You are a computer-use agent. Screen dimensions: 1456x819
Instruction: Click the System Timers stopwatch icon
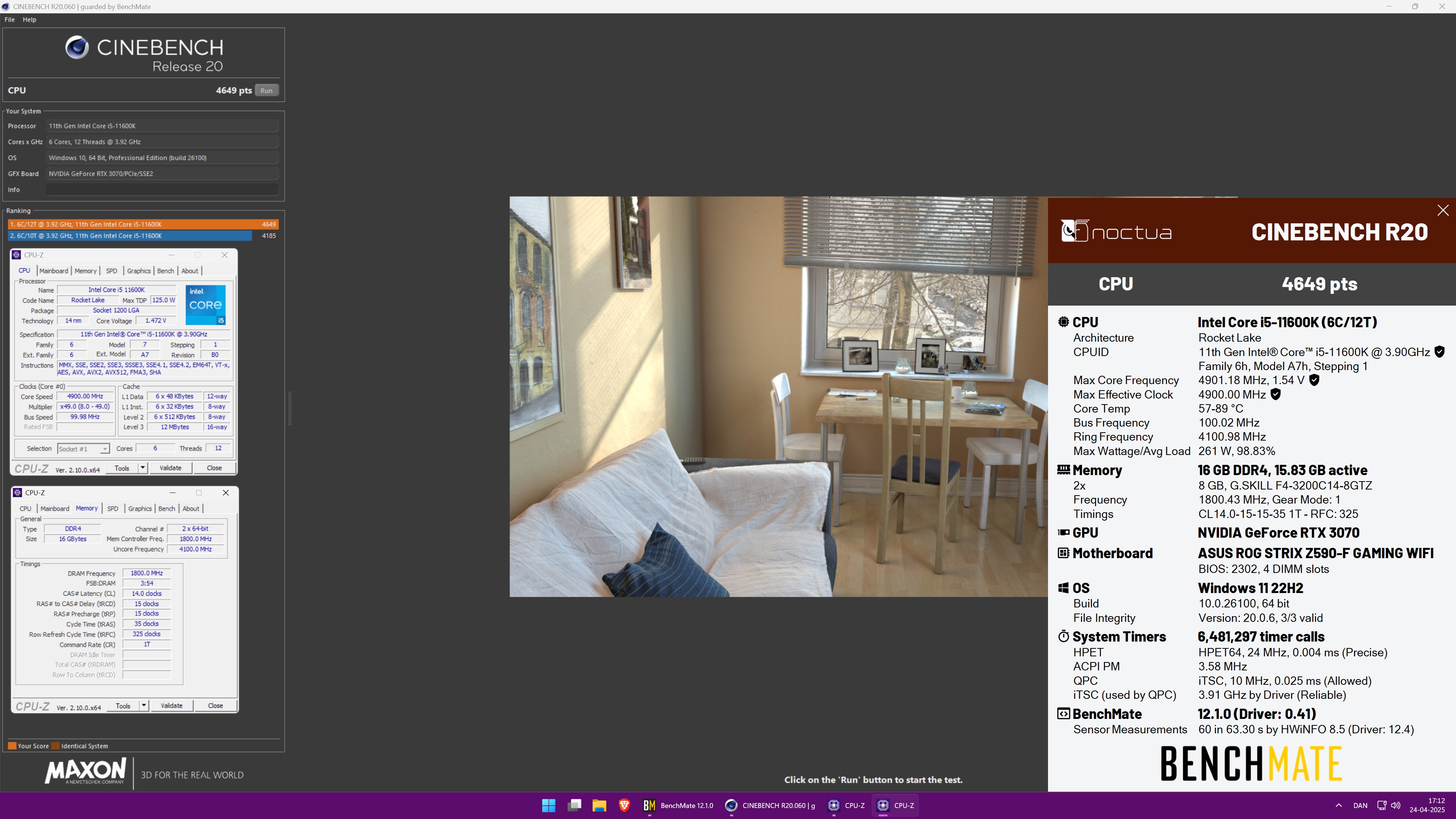click(x=1063, y=637)
